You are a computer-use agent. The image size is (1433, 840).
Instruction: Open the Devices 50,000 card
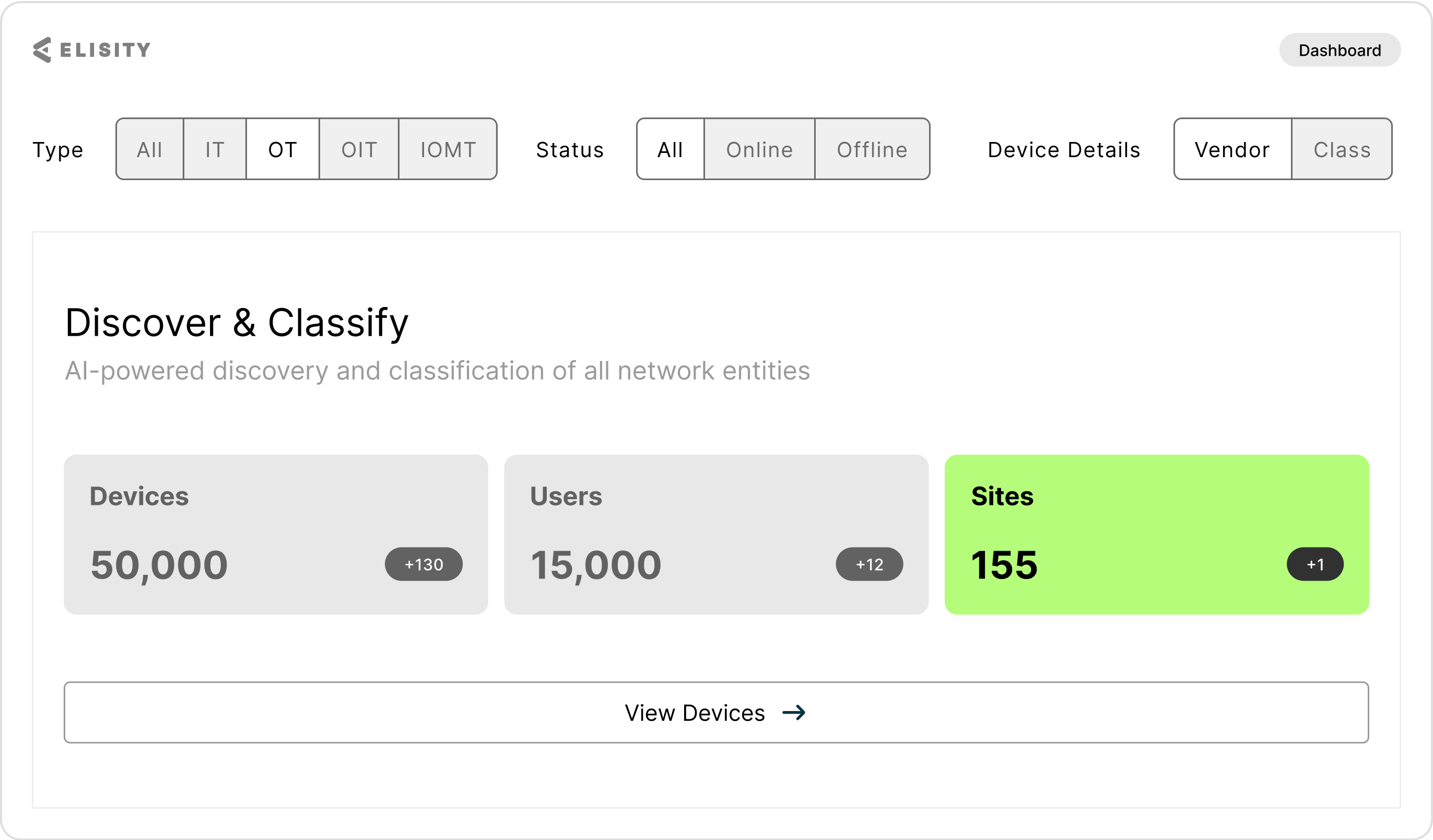(276, 535)
